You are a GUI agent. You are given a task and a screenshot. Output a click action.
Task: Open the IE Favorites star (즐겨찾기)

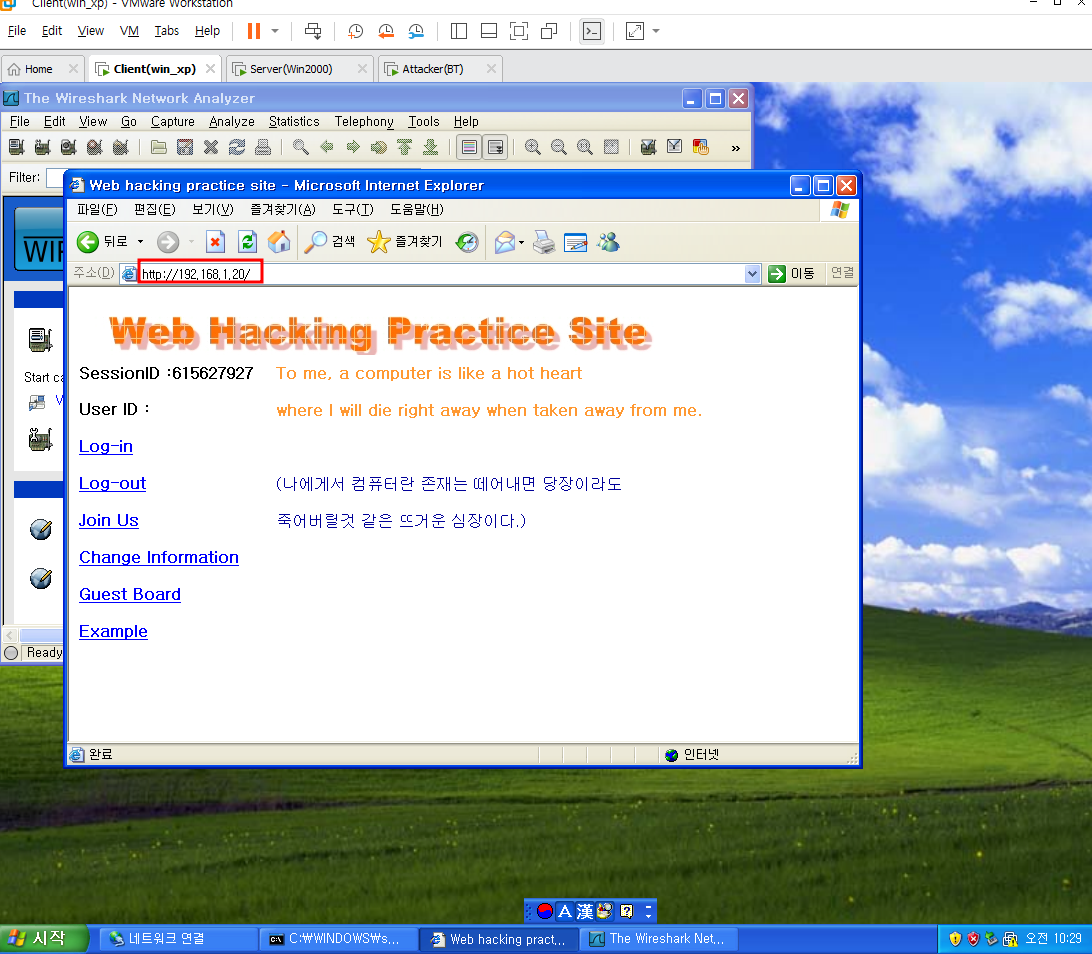pyautogui.click(x=405, y=242)
